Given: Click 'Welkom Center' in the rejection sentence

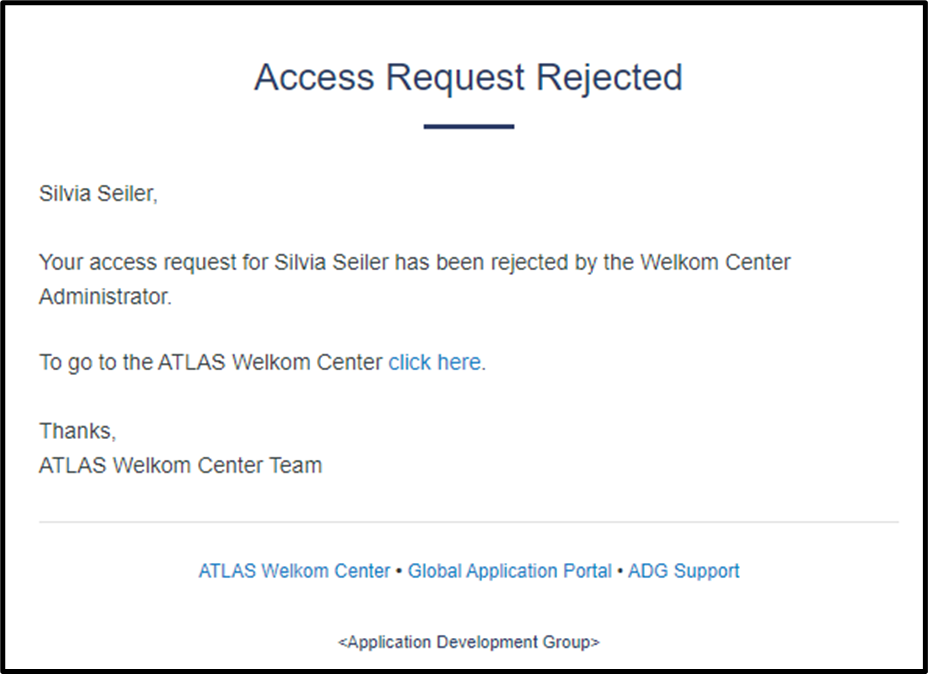Looking at the screenshot, I should pyautogui.click(x=716, y=262).
